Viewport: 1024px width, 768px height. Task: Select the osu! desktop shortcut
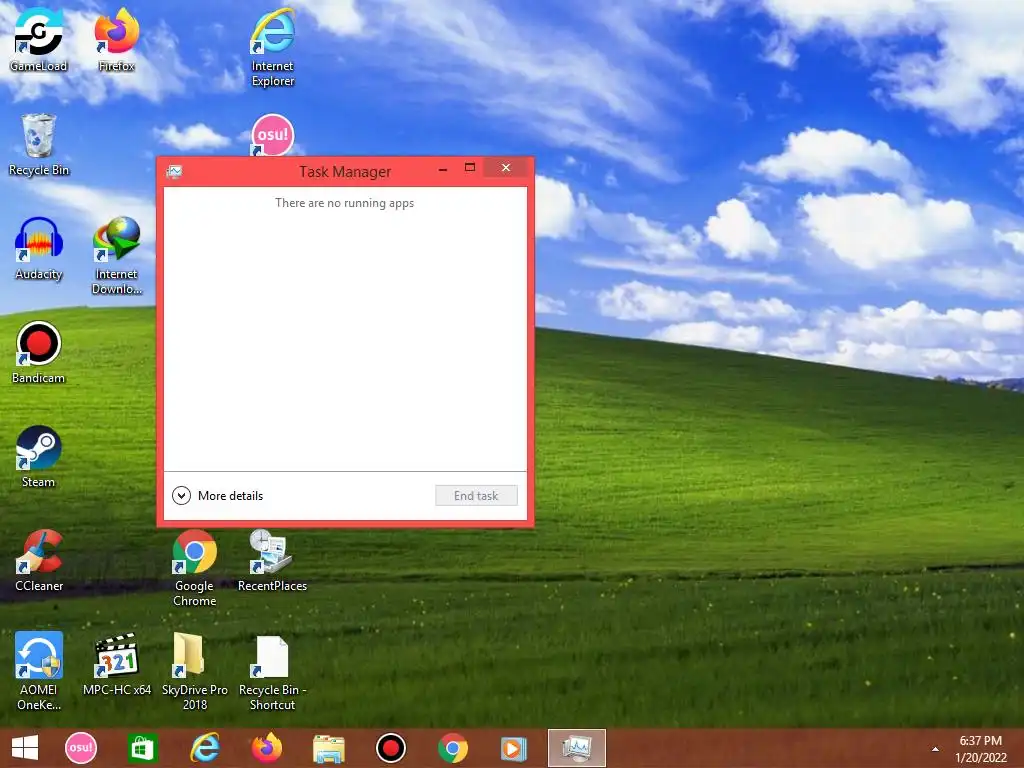(272, 135)
